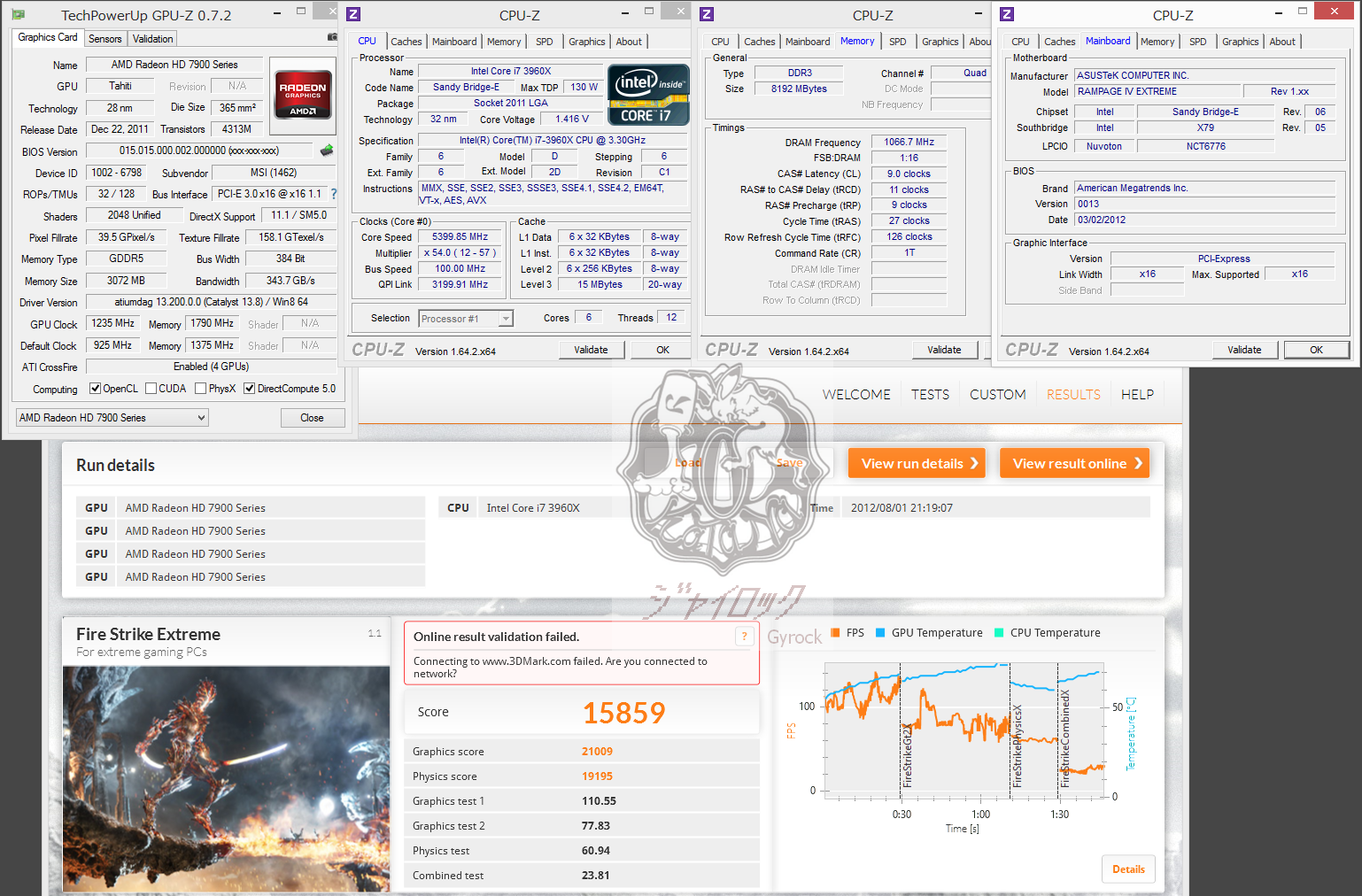This screenshot has height=896, width=1362.
Task: Open the RESULTS tab in 3DMark
Action: pos(1073,394)
